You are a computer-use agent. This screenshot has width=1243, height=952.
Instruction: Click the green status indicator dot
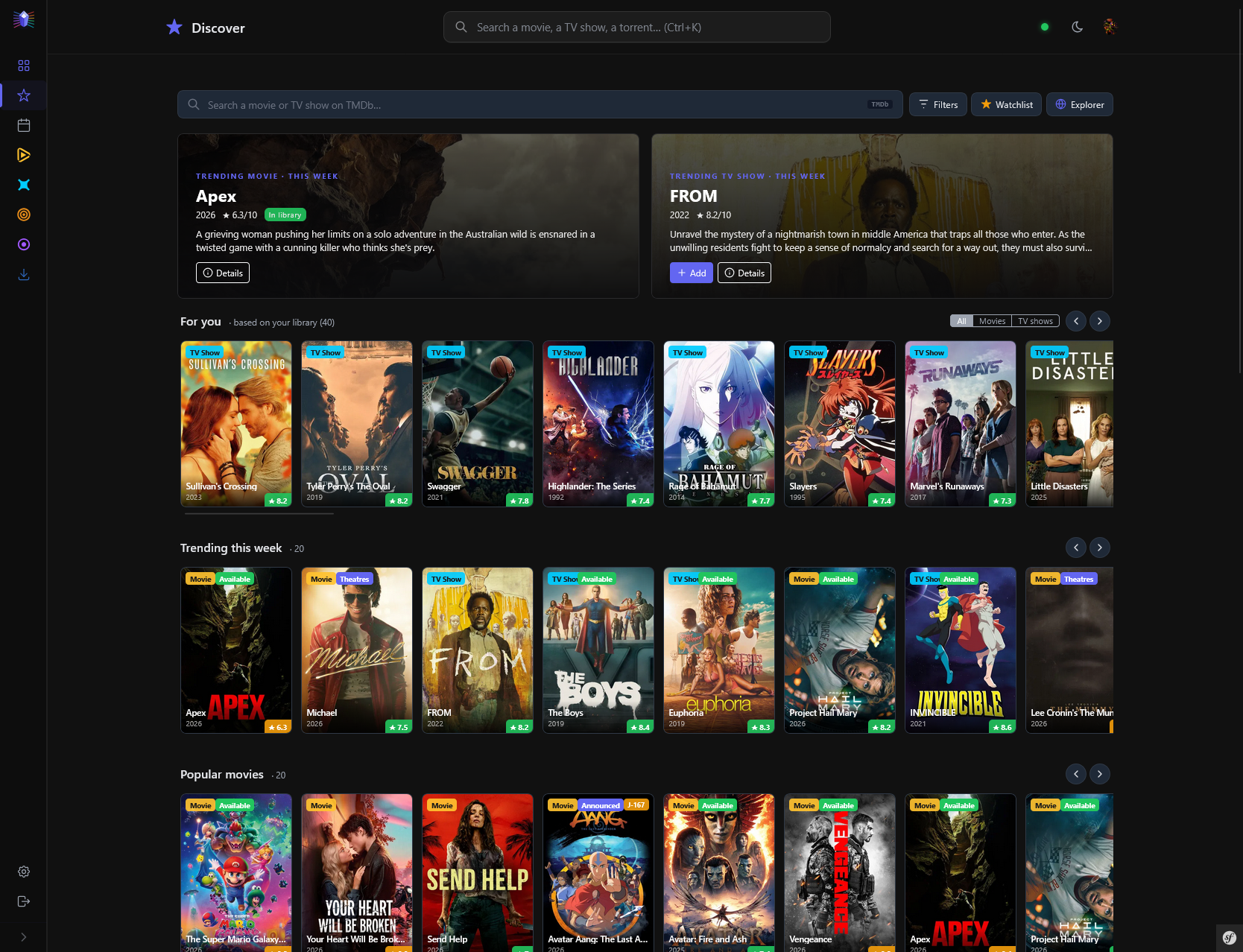coord(1045,27)
